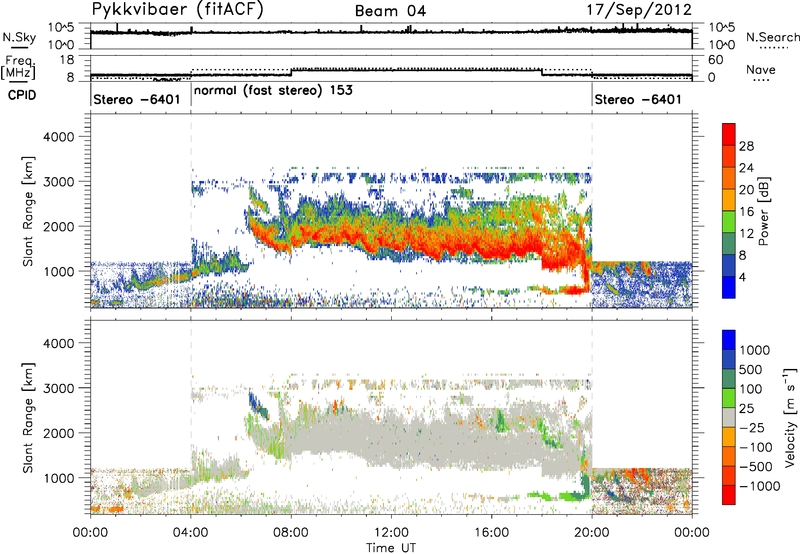Click the '-500' tick on velocity scale
Image resolution: width=800 pixels, height=554 pixels.
coord(756,467)
